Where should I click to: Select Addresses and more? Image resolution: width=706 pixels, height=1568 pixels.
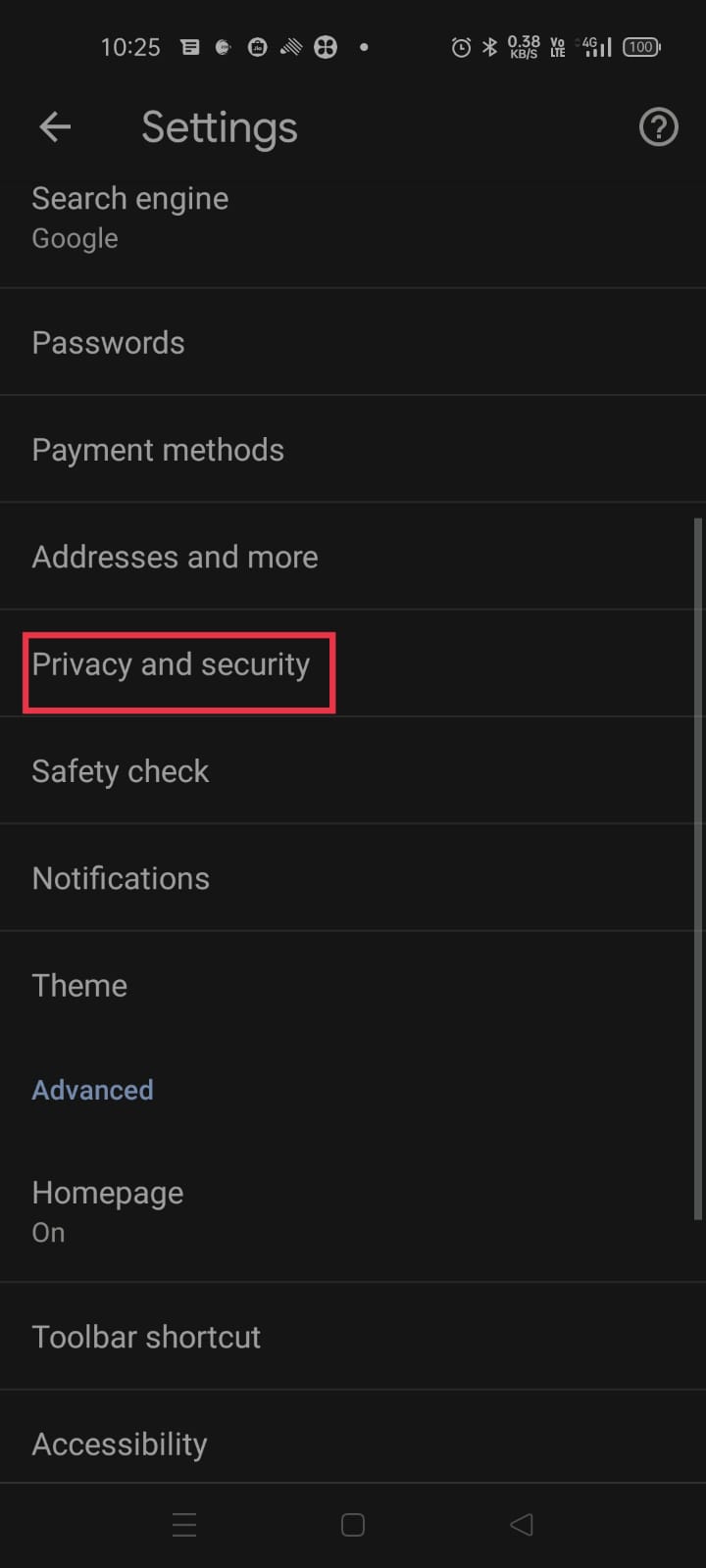pyautogui.click(x=175, y=557)
